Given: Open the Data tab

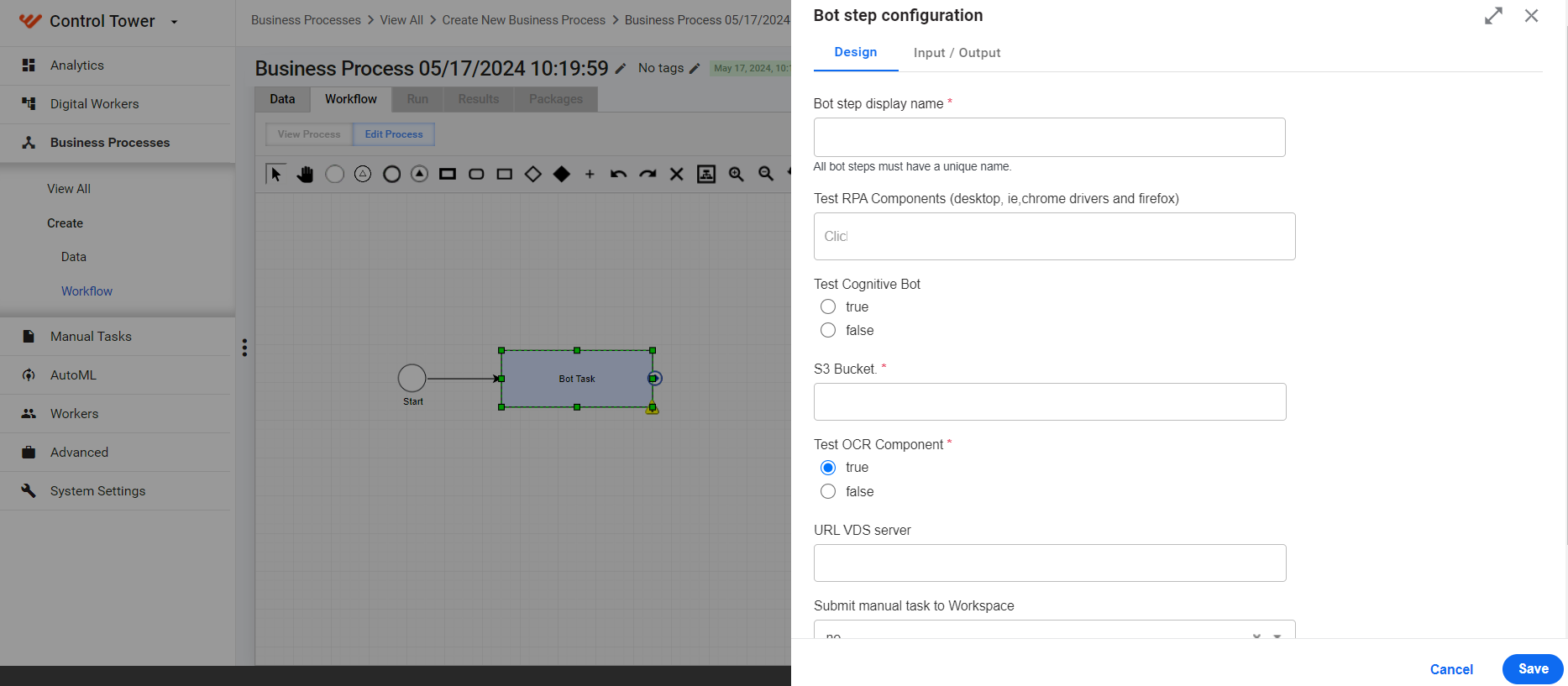Looking at the screenshot, I should pos(282,99).
